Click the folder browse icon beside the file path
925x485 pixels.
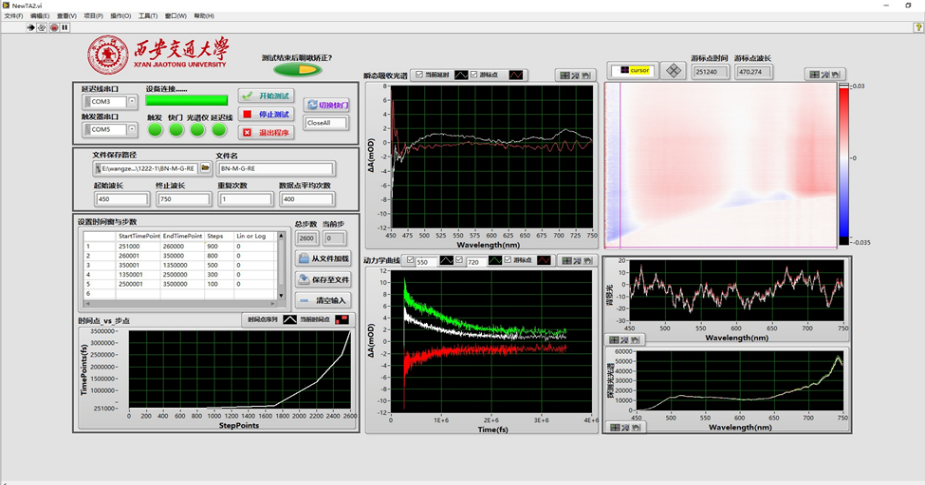(205, 168)
